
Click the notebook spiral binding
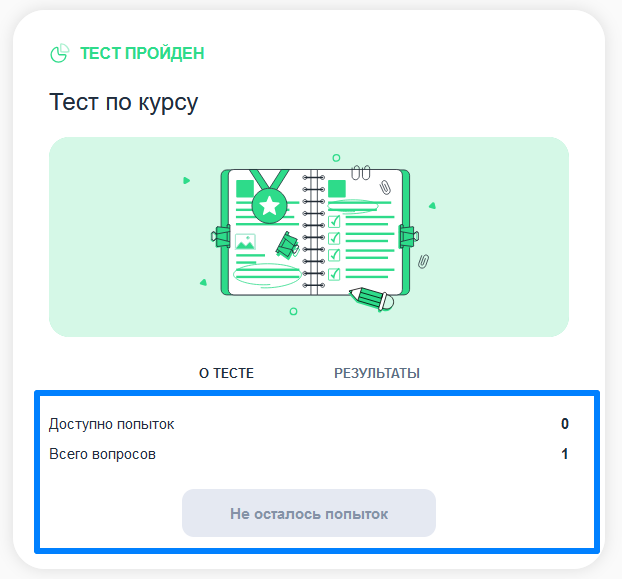click(314, 232)
